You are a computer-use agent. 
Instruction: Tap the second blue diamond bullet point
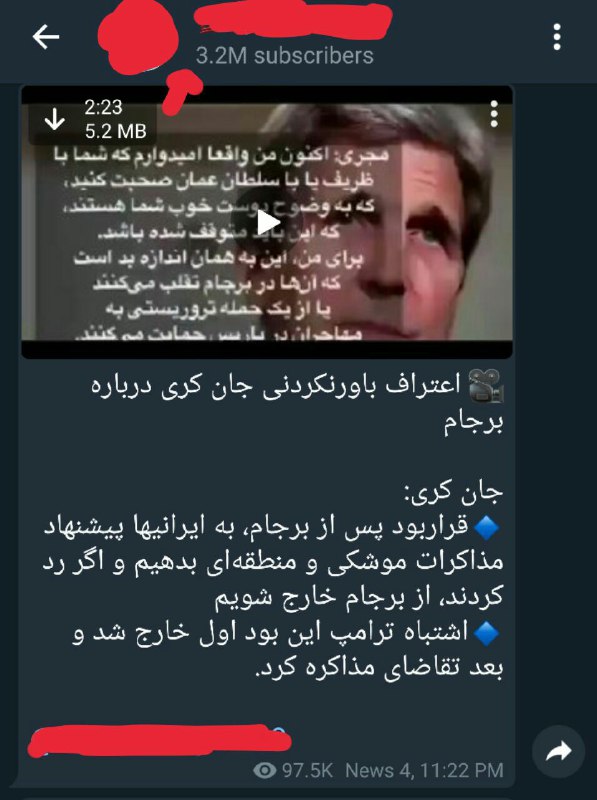click(486, 633)
